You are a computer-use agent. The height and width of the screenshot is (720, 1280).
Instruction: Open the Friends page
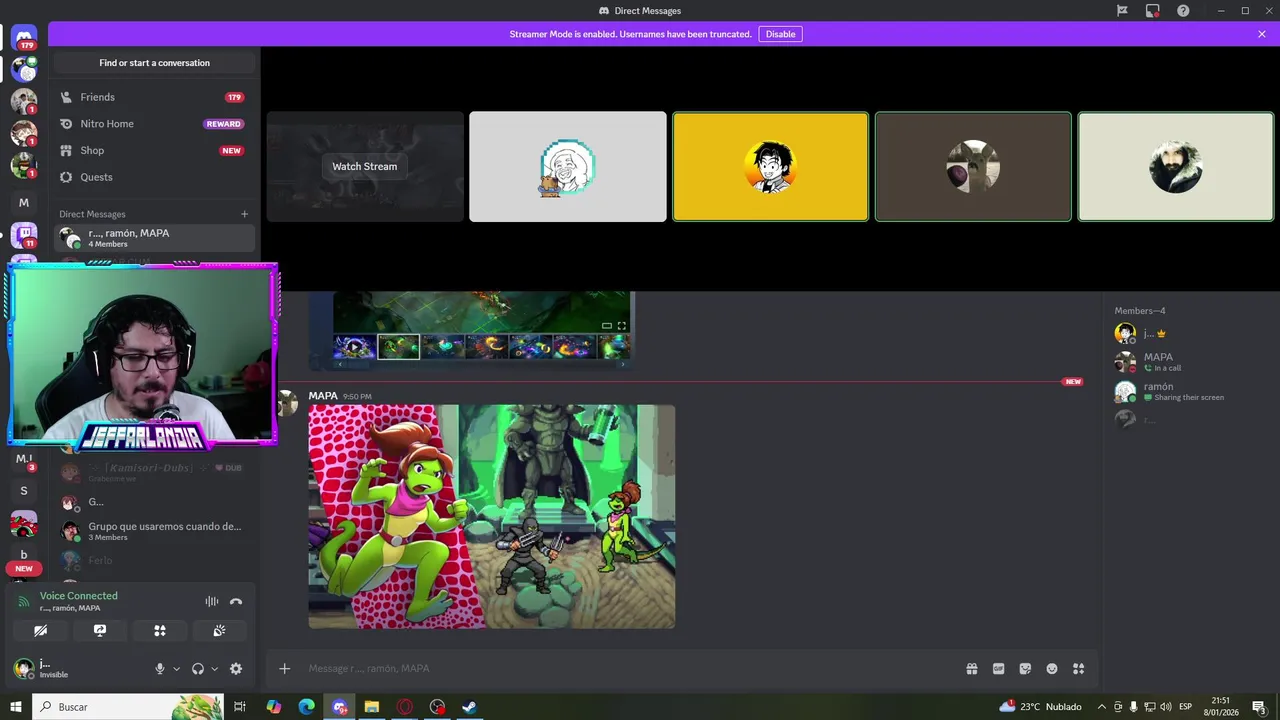pos(154,97)
